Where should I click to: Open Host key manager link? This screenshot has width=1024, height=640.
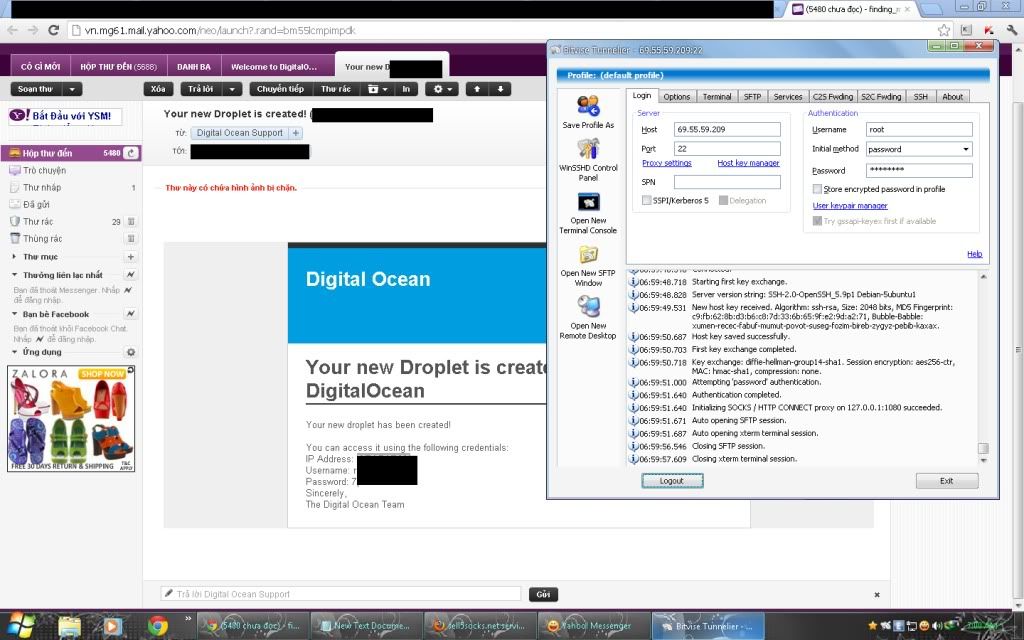(x=748, y=163)
